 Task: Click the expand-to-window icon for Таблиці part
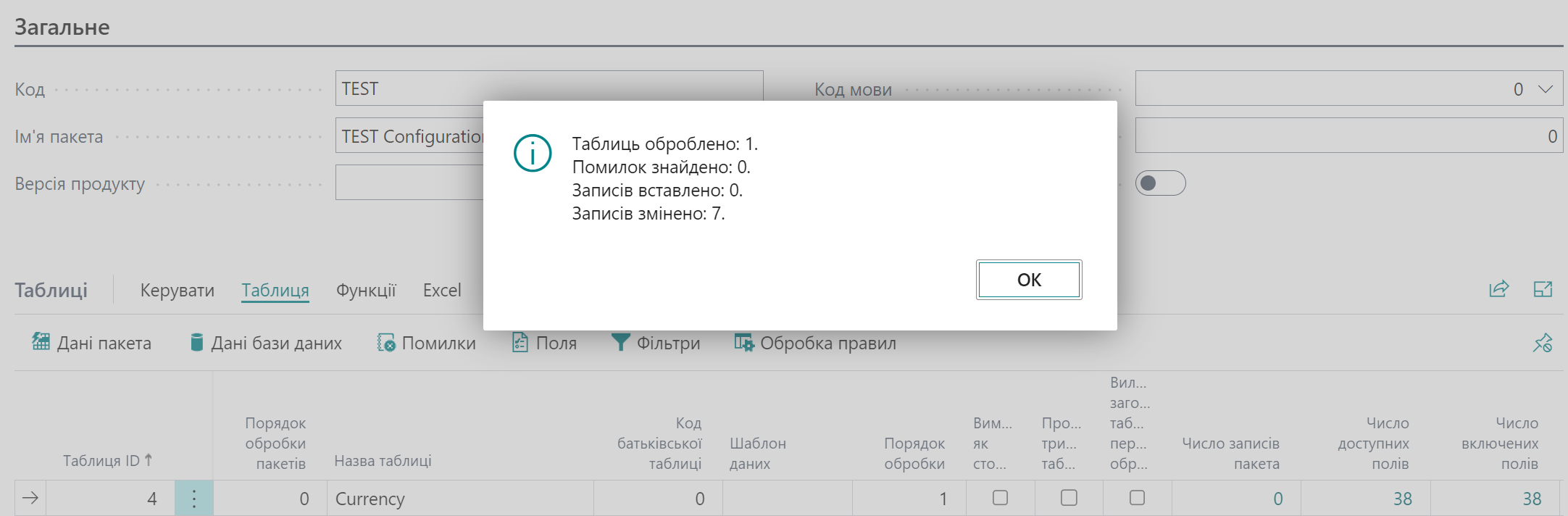(1543, 289)
